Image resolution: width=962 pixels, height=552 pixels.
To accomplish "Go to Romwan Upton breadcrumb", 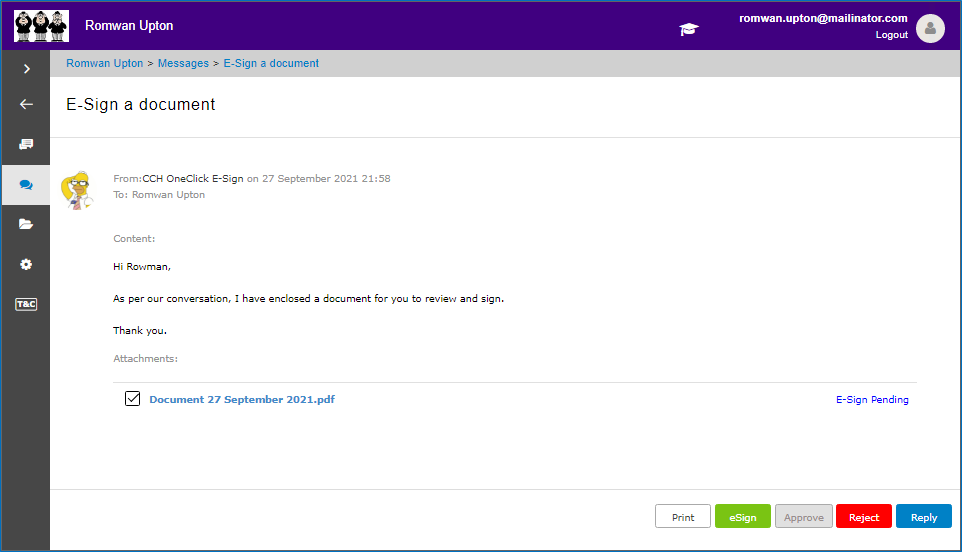I will 104,63.
